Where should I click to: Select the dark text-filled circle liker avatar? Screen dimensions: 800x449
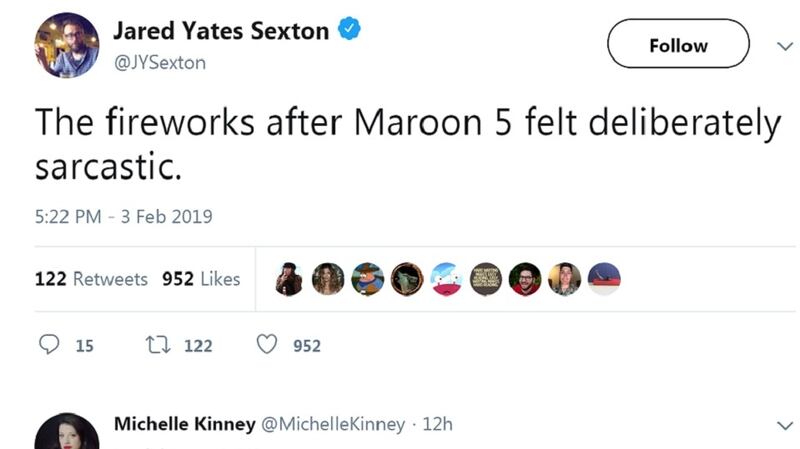(485, 279)
